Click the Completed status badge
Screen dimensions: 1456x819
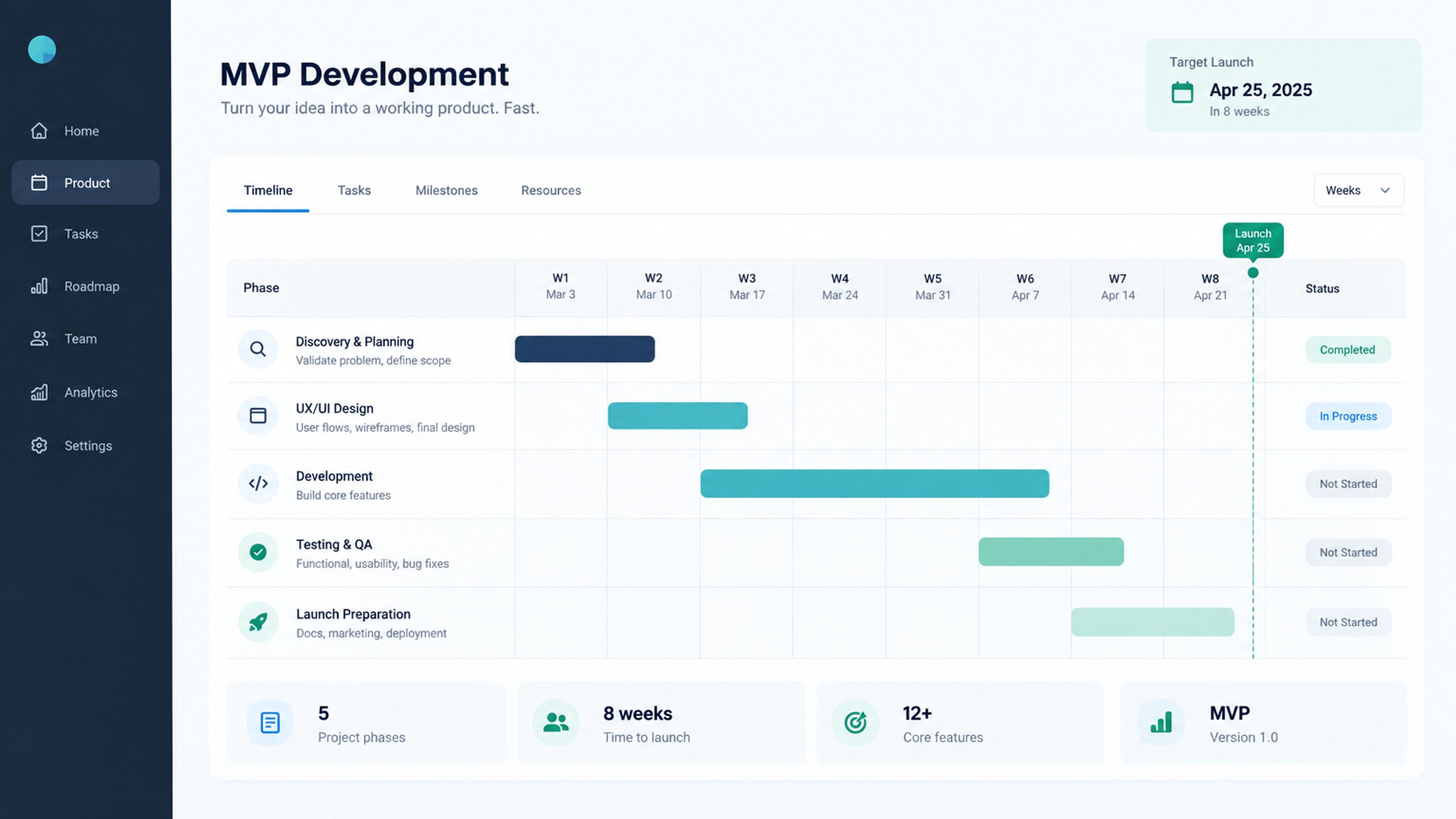[x=1347, y=350]
